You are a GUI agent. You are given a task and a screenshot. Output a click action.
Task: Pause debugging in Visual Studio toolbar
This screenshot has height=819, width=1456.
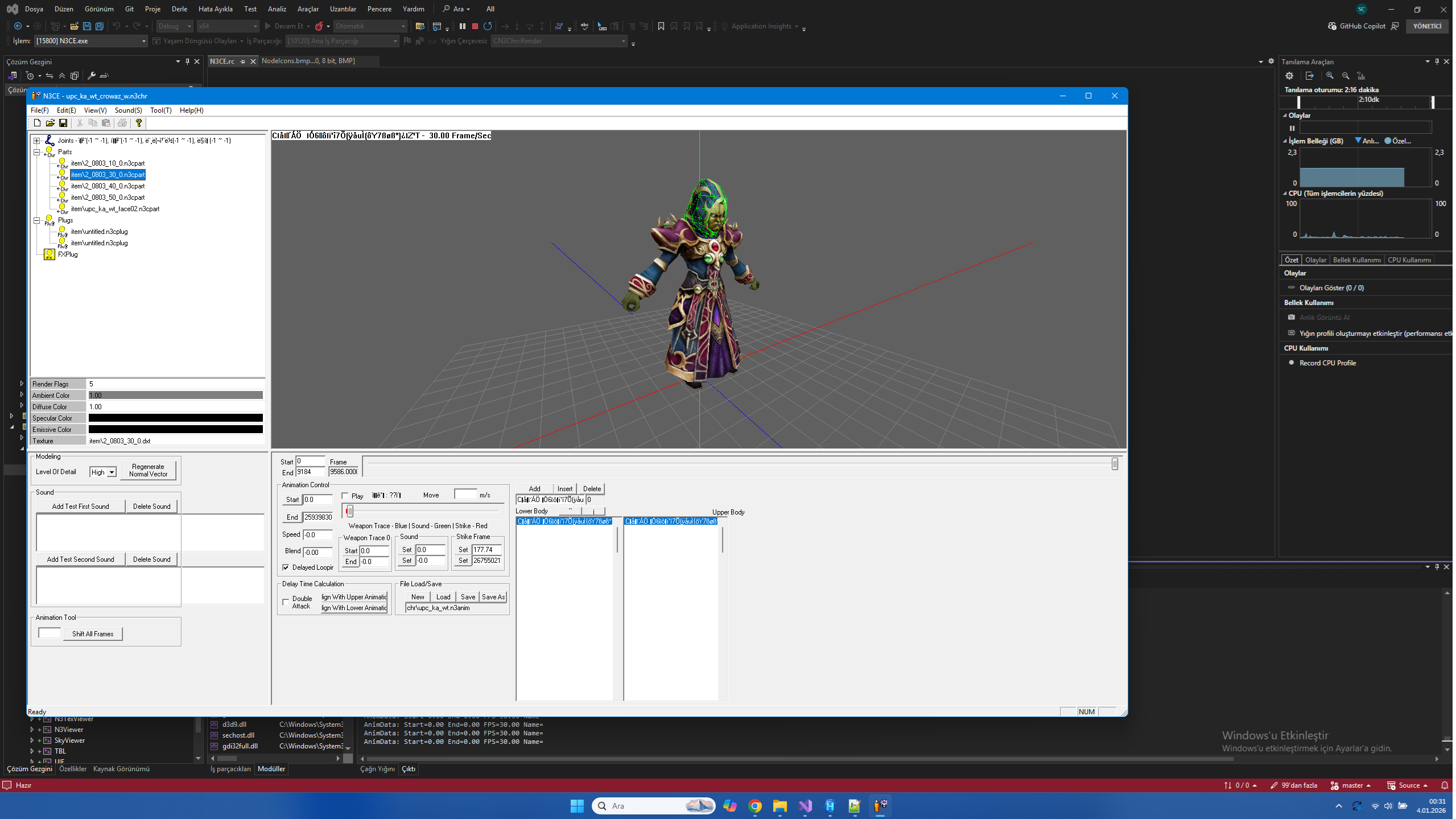coord(463,26)
